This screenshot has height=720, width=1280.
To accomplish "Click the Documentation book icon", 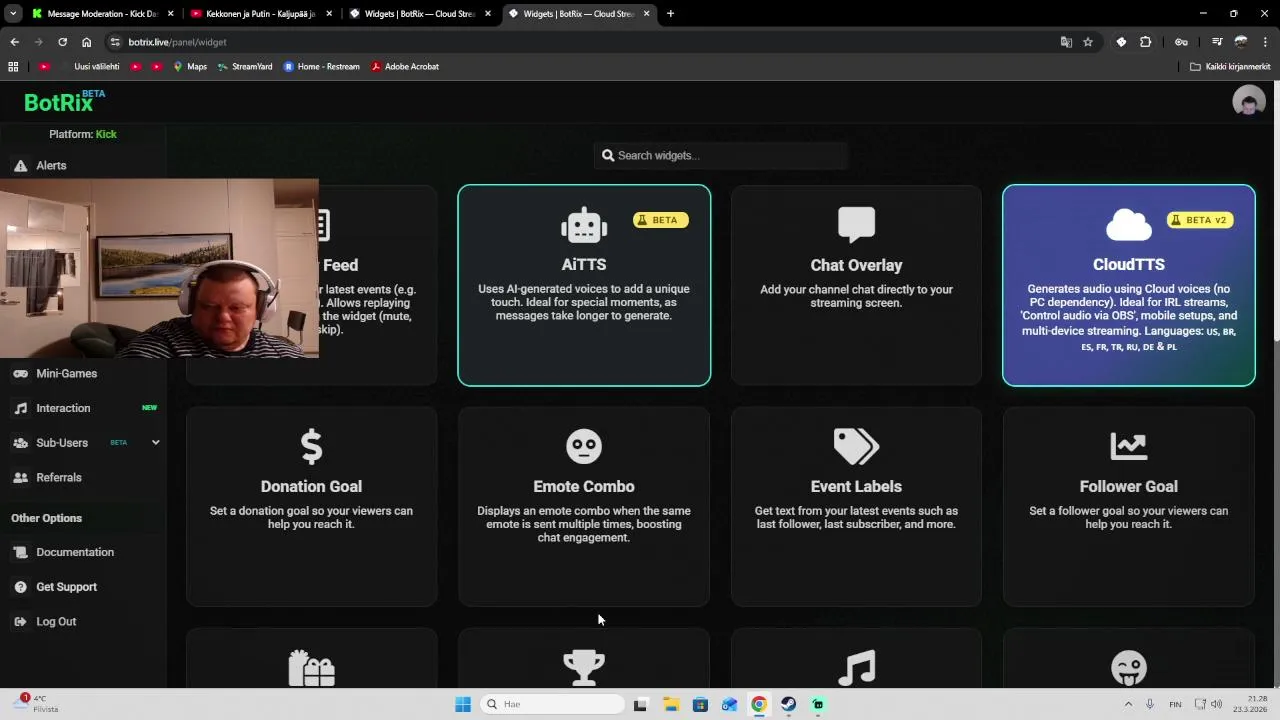I will tap(20, 552).
